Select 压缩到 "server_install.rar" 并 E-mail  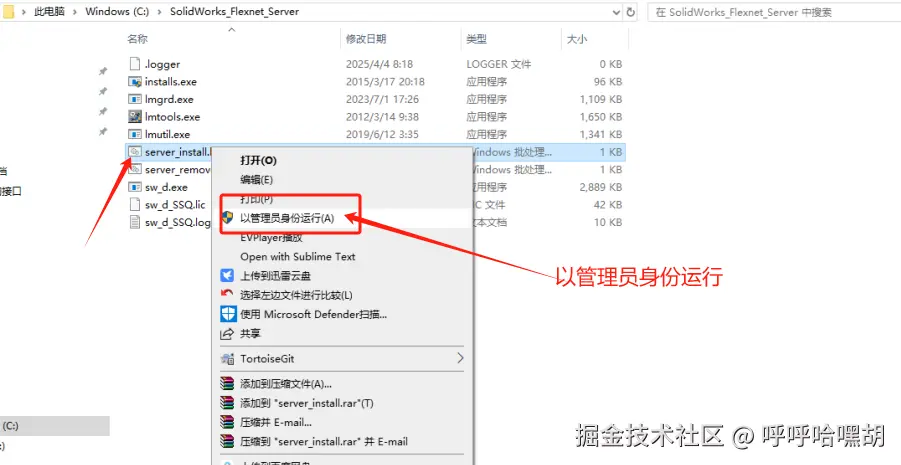point(324,441)
